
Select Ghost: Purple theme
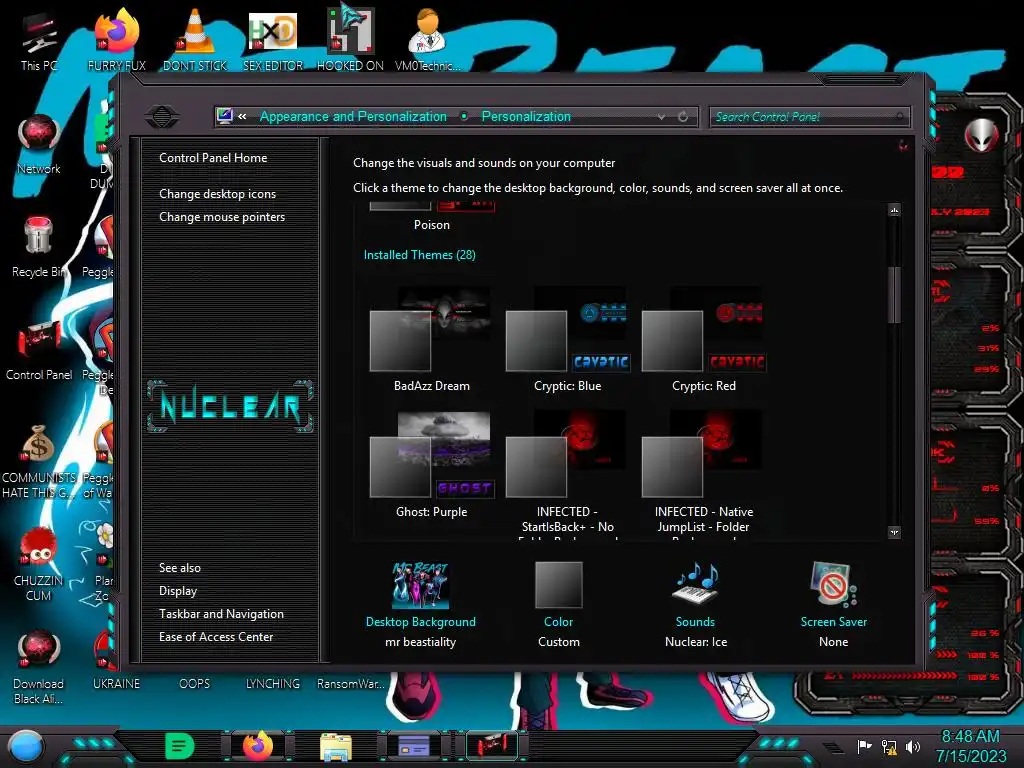pyautogui.click(x=431, y=465)
